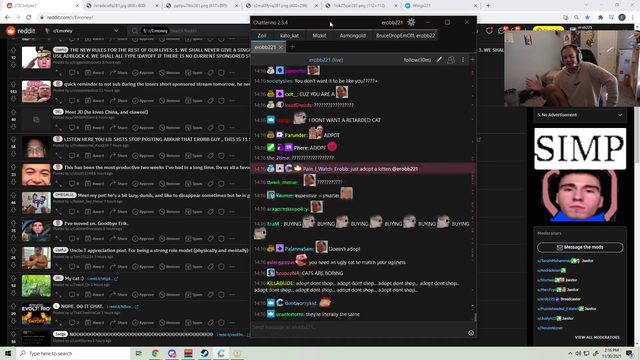This screenshot has width=640, height=360.
Task: Open I've moved on. Goodbye Erik post title
Action: (x=96, y=223)
